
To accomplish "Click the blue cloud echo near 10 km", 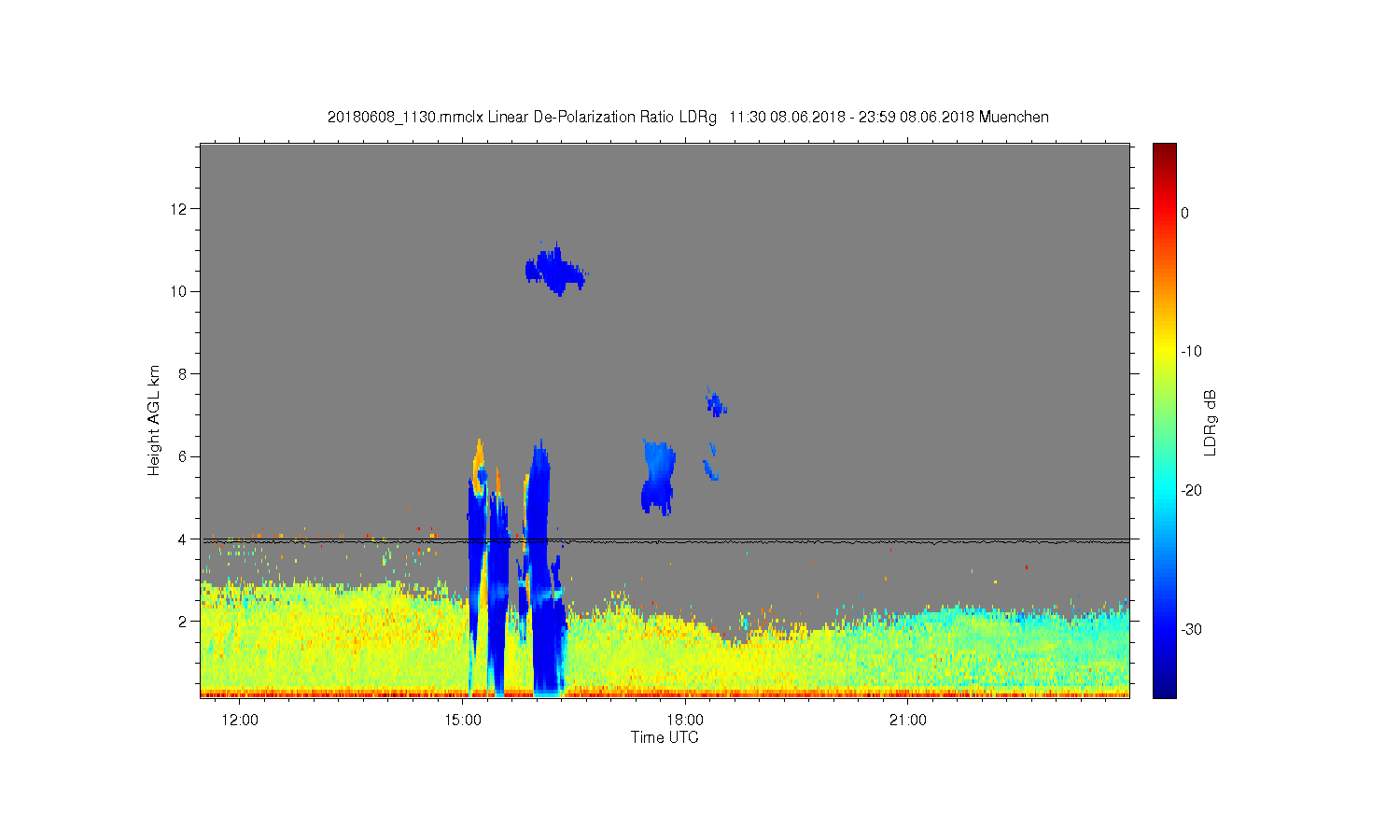I will coord(555,271).
